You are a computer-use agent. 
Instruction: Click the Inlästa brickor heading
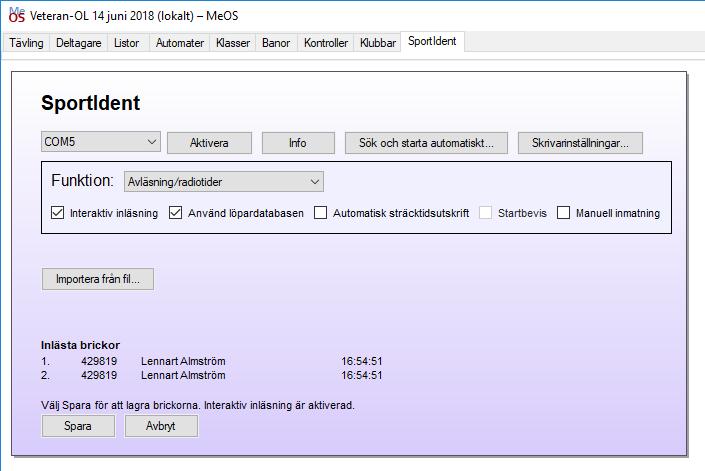[x=80, y=345]
